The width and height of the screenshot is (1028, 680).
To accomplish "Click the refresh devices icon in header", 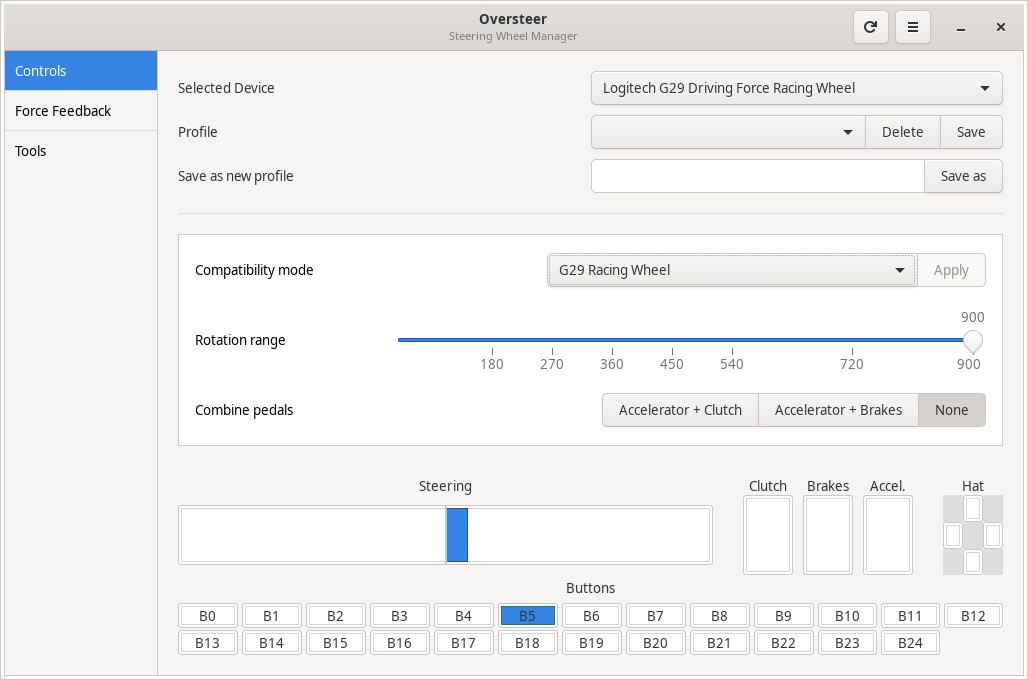I will tap(871, 28).
